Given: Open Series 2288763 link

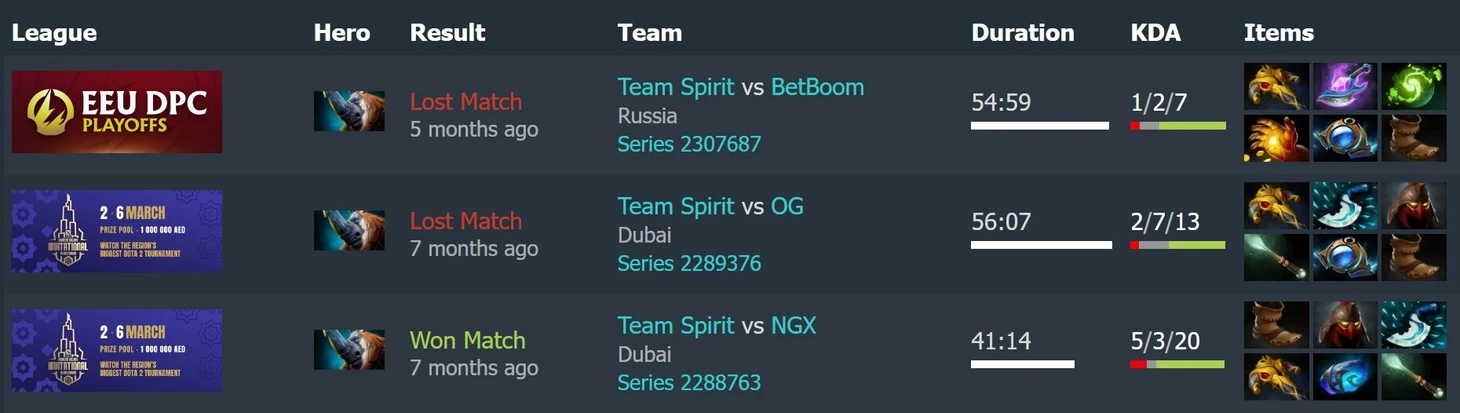Looking at the screenshot, I should click(x=689, y=383).
